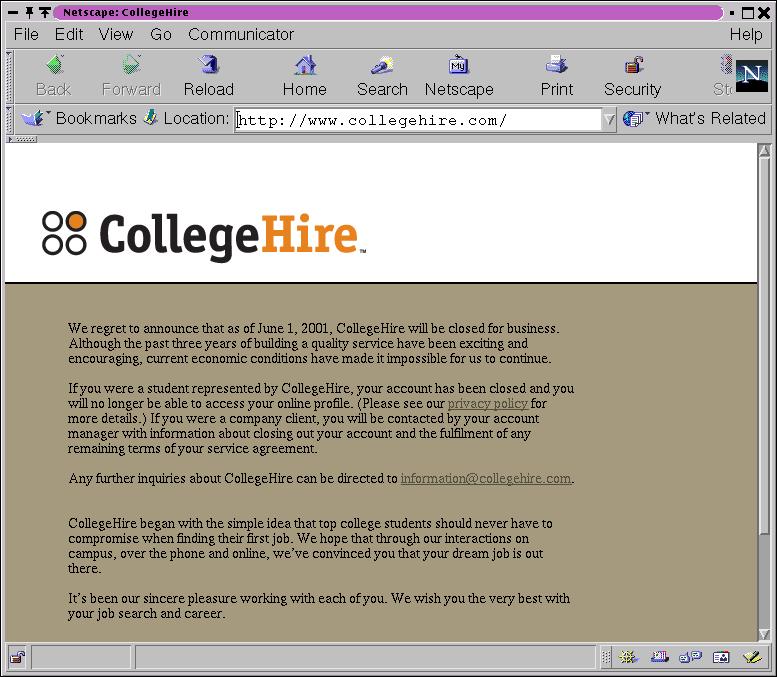
Task: Open Navigator from component bar
Action: click(x=628, y=657)
